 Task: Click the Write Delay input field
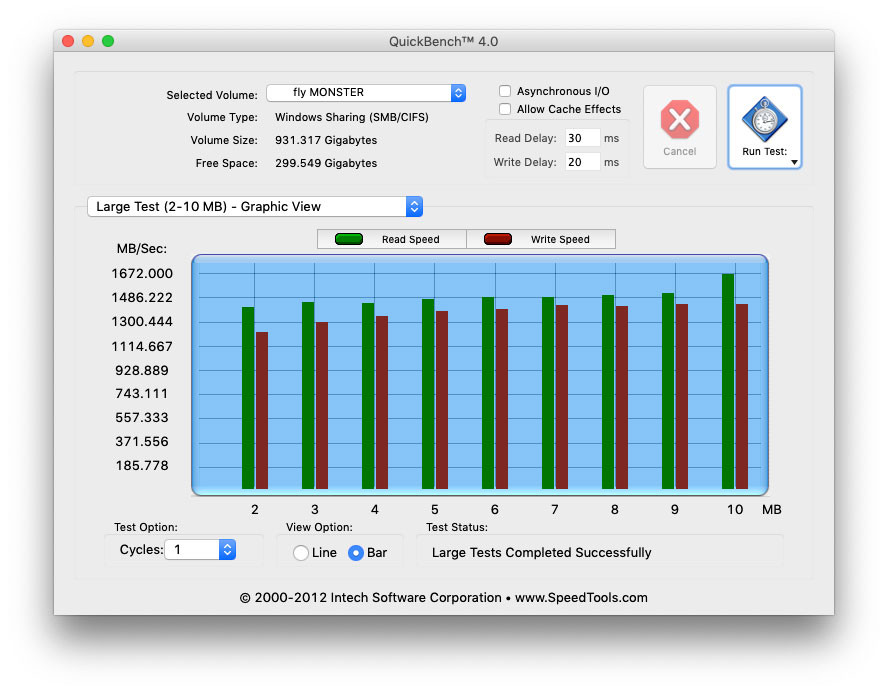pos(582,162)
